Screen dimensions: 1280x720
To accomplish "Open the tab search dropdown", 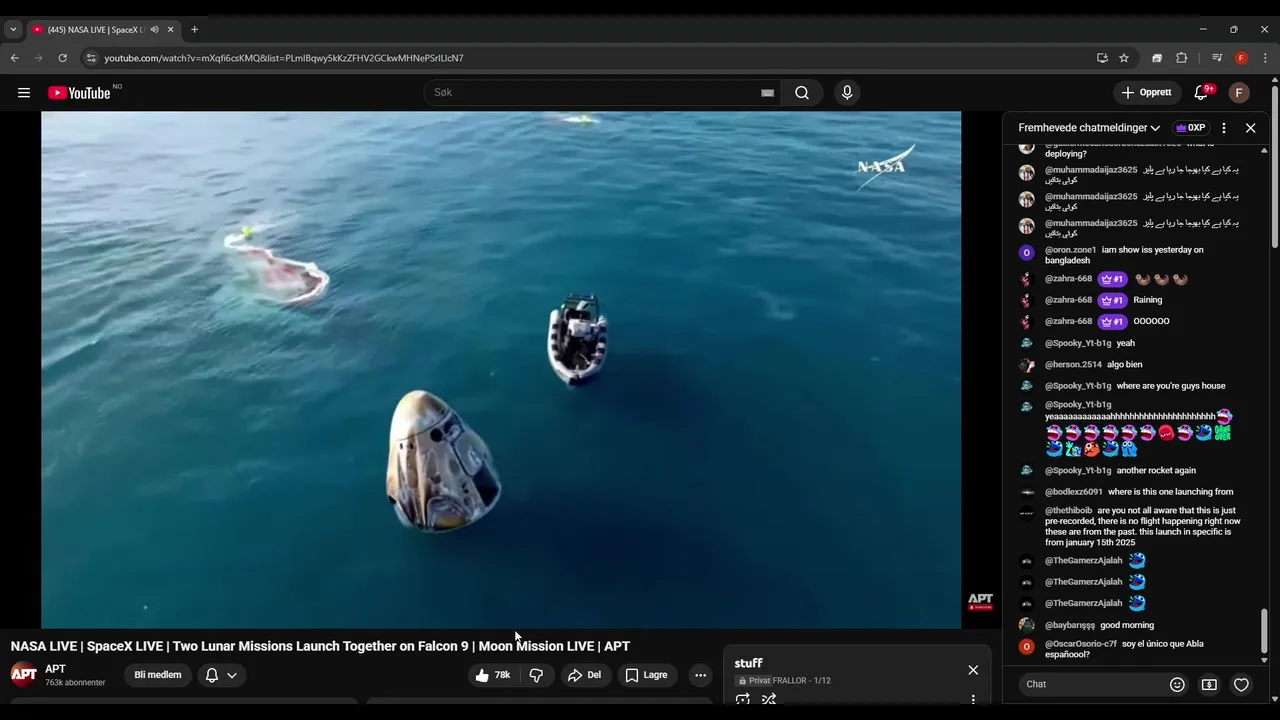I will point(13,30).
